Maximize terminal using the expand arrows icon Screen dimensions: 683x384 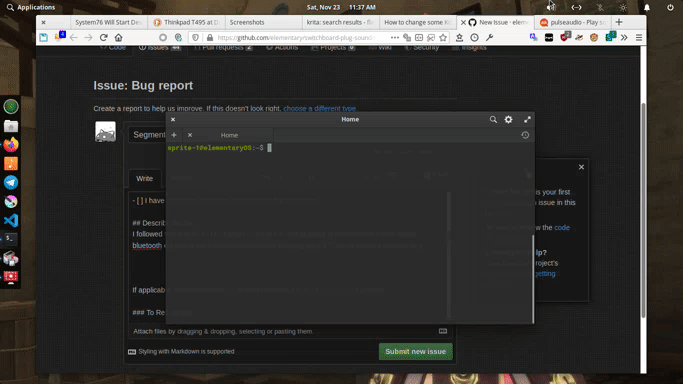[527, 119]
